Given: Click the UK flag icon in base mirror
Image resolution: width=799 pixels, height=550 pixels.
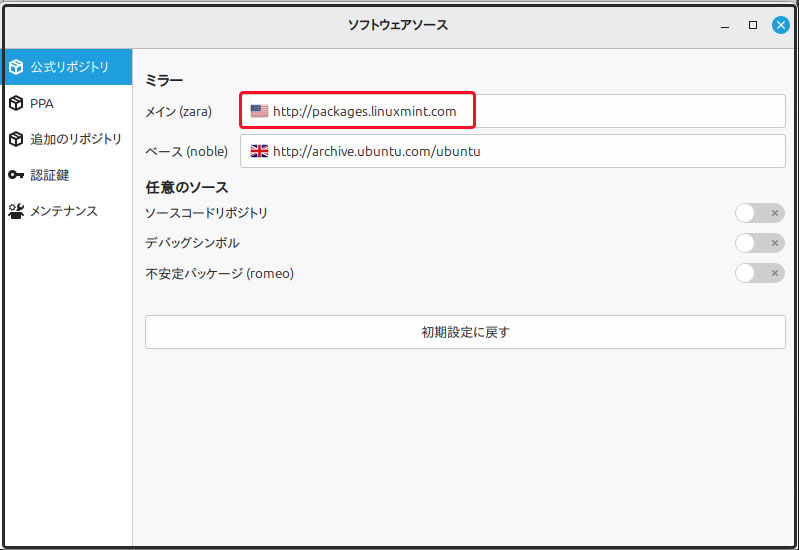Looking at the screenshot, I should 259,151.
